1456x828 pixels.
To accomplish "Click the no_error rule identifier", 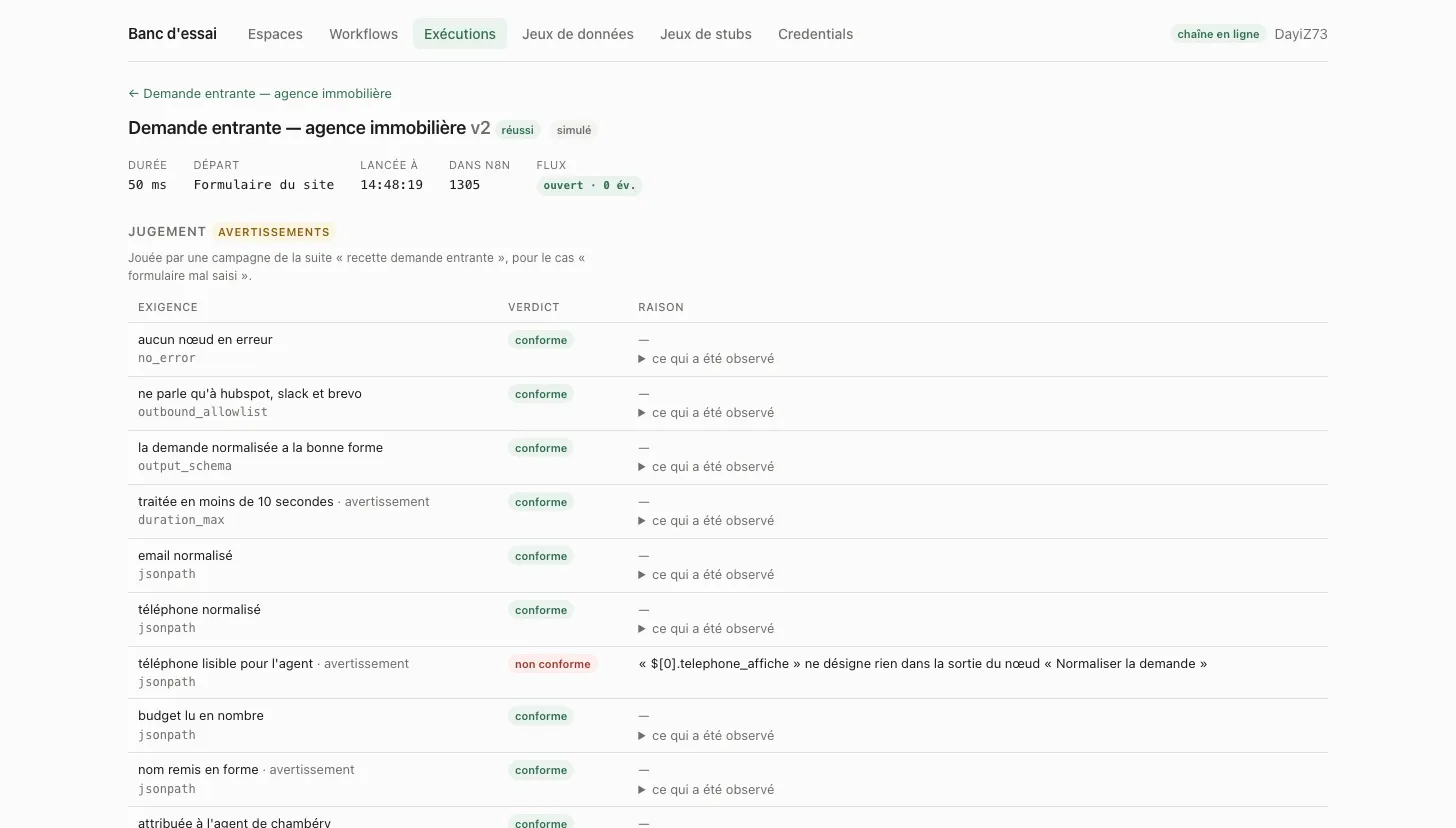I will [x=167, y=358].
